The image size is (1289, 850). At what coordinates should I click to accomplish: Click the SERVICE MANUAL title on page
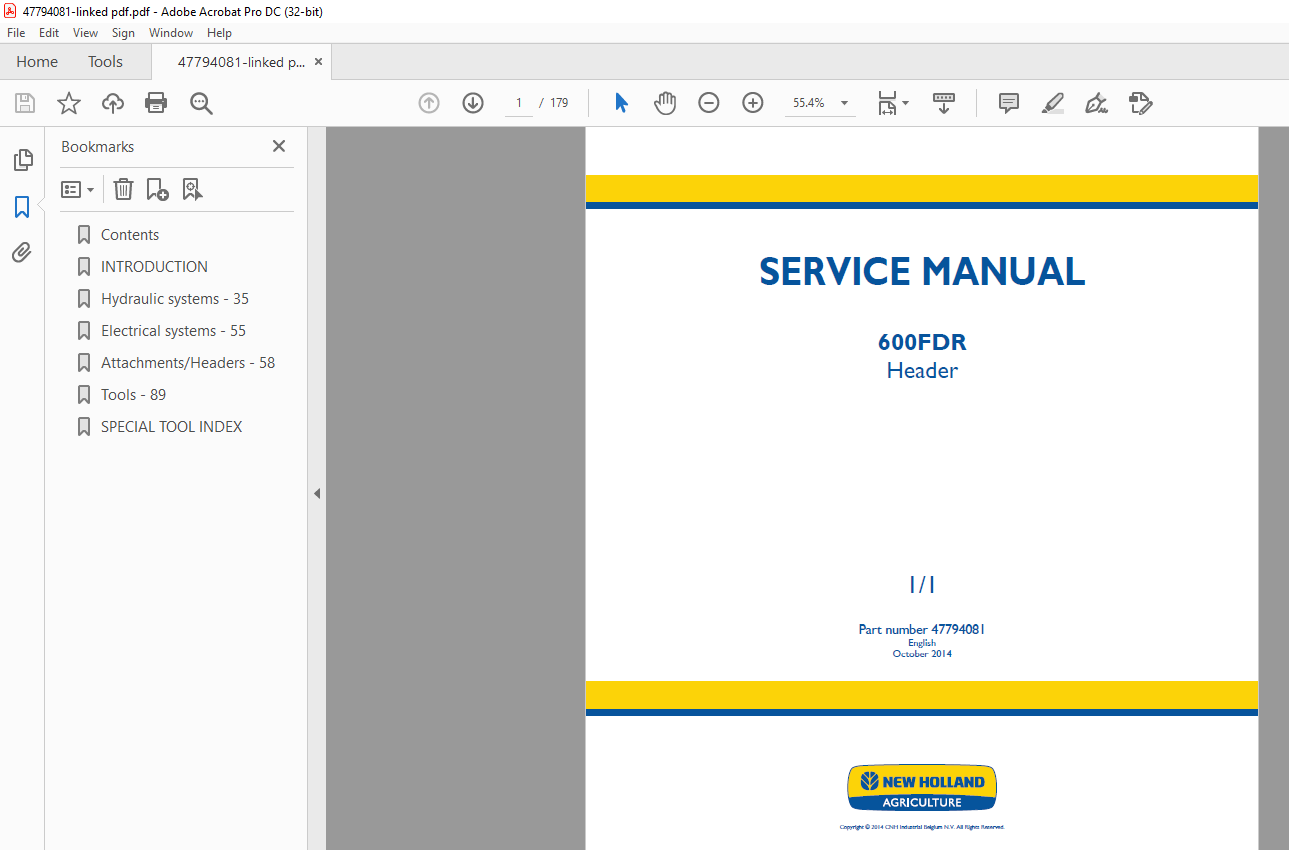point(922,272)
